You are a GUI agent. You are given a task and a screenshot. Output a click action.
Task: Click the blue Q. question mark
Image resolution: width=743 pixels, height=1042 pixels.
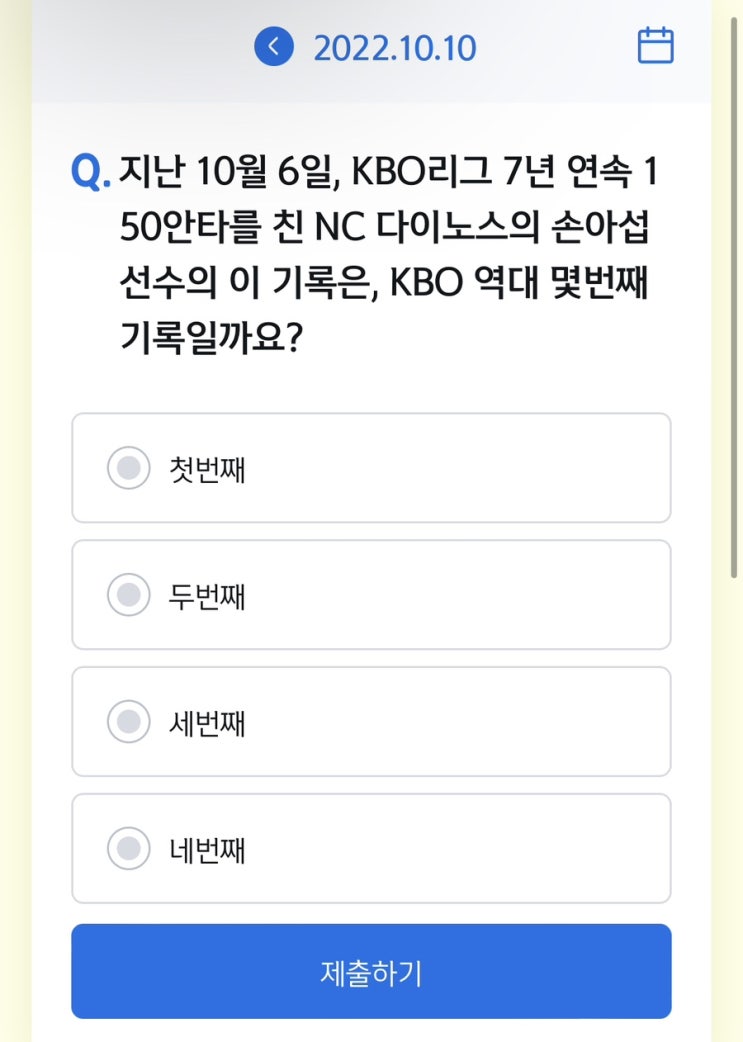pos(90,172)
